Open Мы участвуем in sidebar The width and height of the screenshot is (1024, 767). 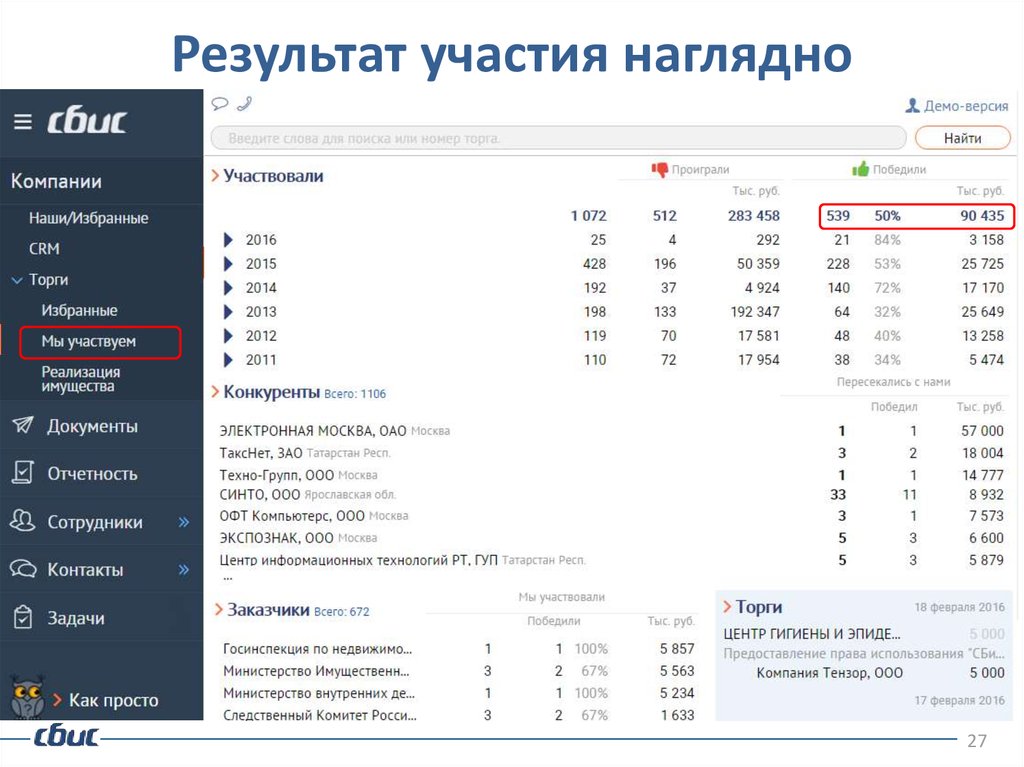point(88,342)
